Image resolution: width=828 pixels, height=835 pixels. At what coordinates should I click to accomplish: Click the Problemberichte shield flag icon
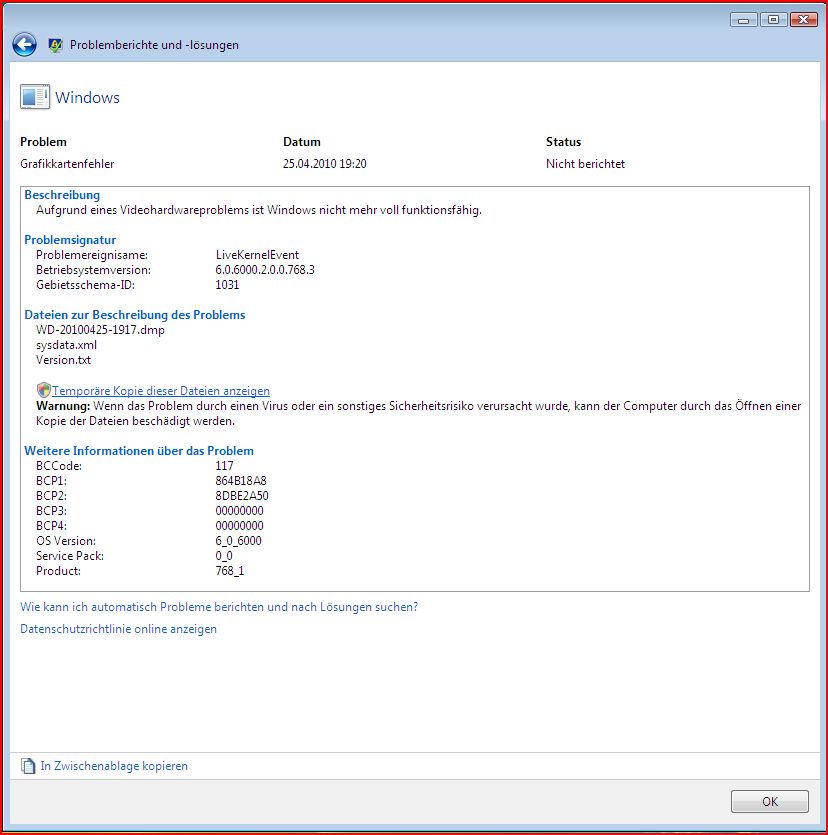[55, 45]
